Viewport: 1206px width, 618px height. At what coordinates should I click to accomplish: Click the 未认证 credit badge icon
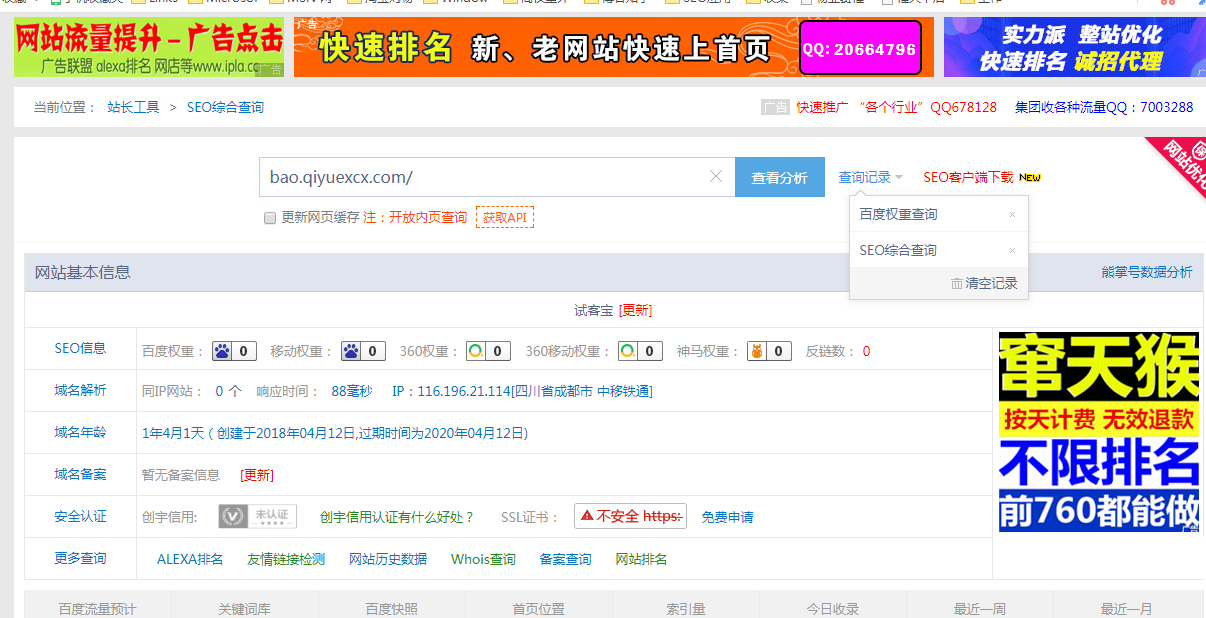(x=258, y=516)
